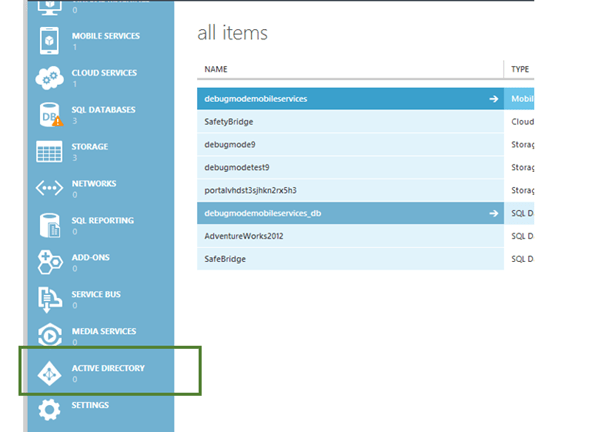
Task: Open arrow next to debugmodemobileservices
Action: (493, 99)
